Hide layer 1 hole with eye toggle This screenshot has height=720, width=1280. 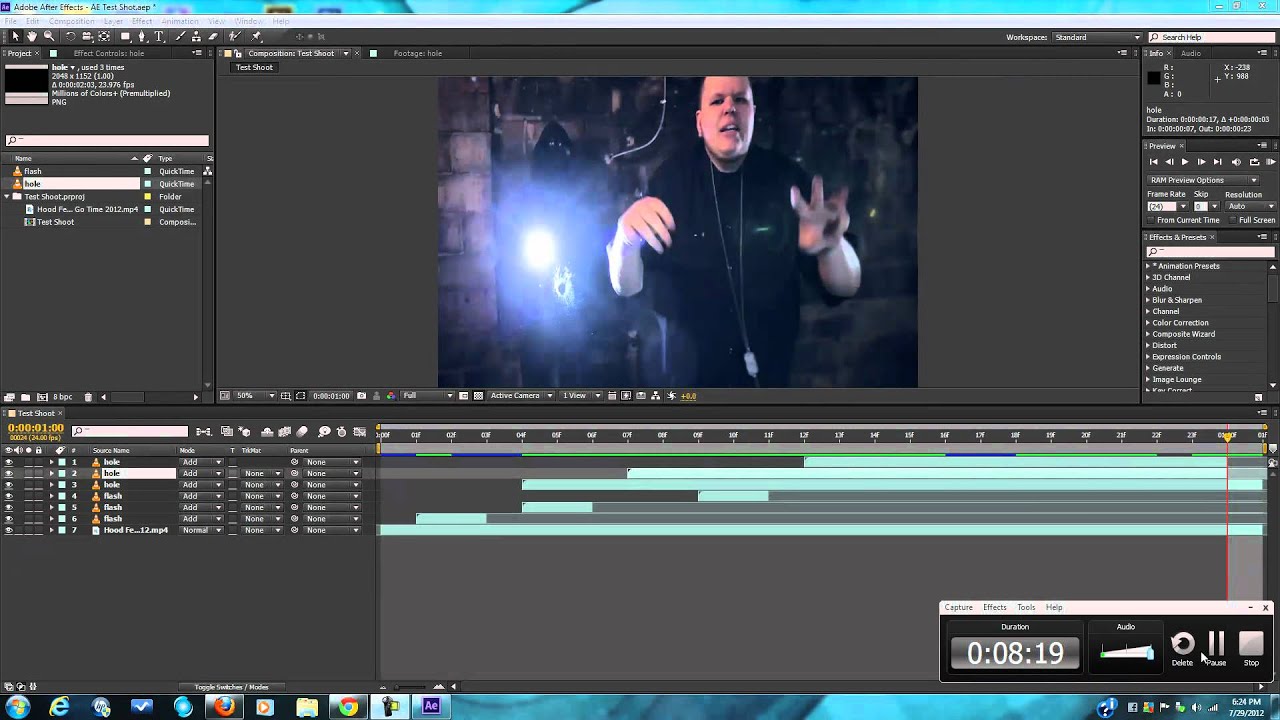[x=9, y=462]
